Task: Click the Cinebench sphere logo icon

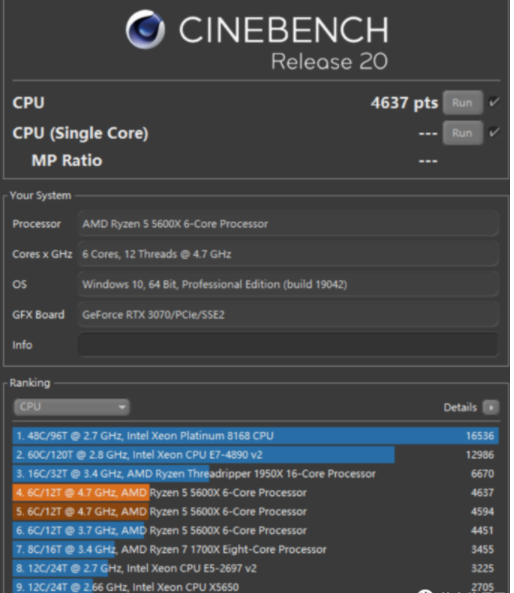Action: (x=145, y=29)
